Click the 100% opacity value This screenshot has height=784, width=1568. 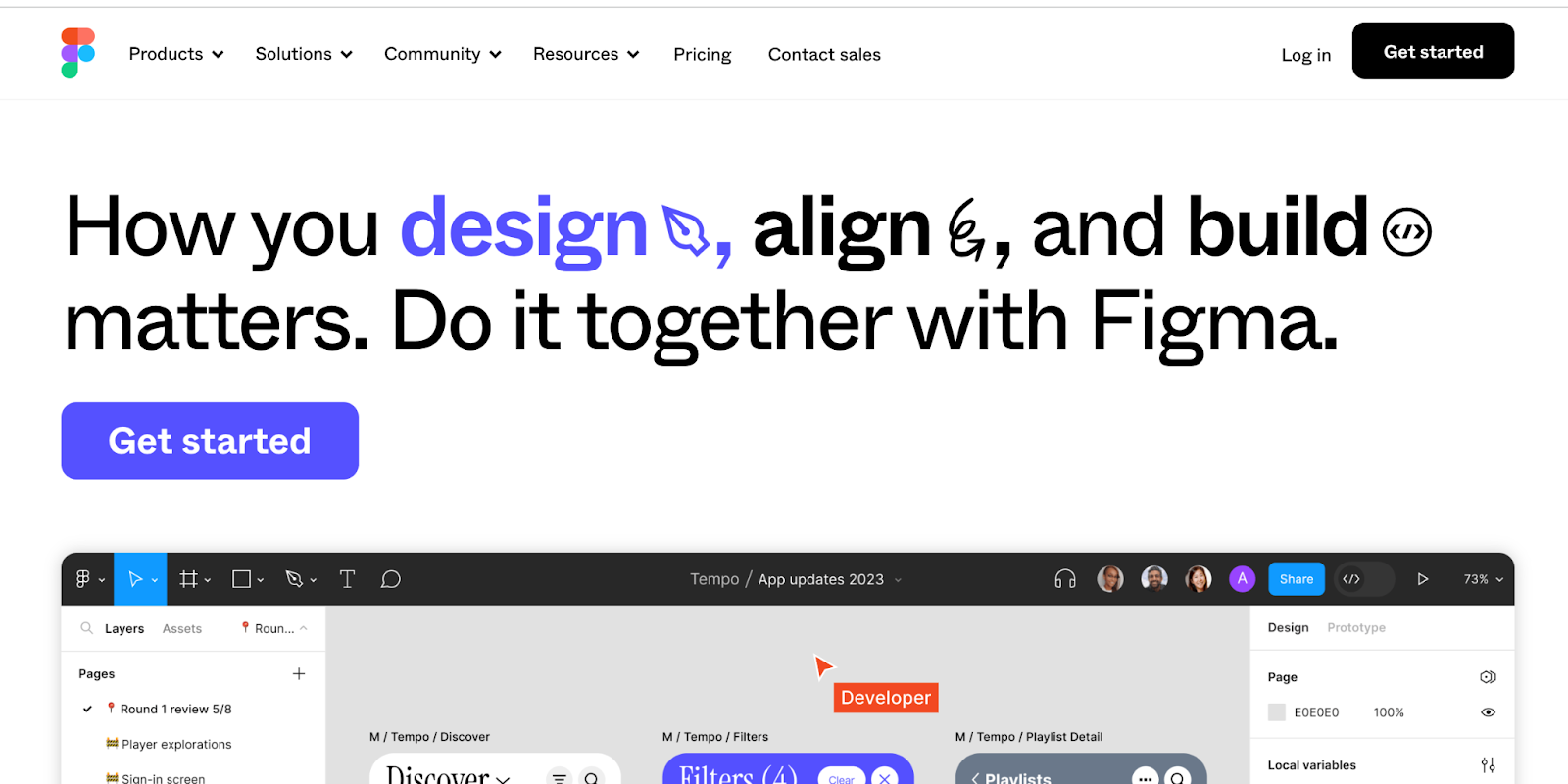tap(1389, 712)
